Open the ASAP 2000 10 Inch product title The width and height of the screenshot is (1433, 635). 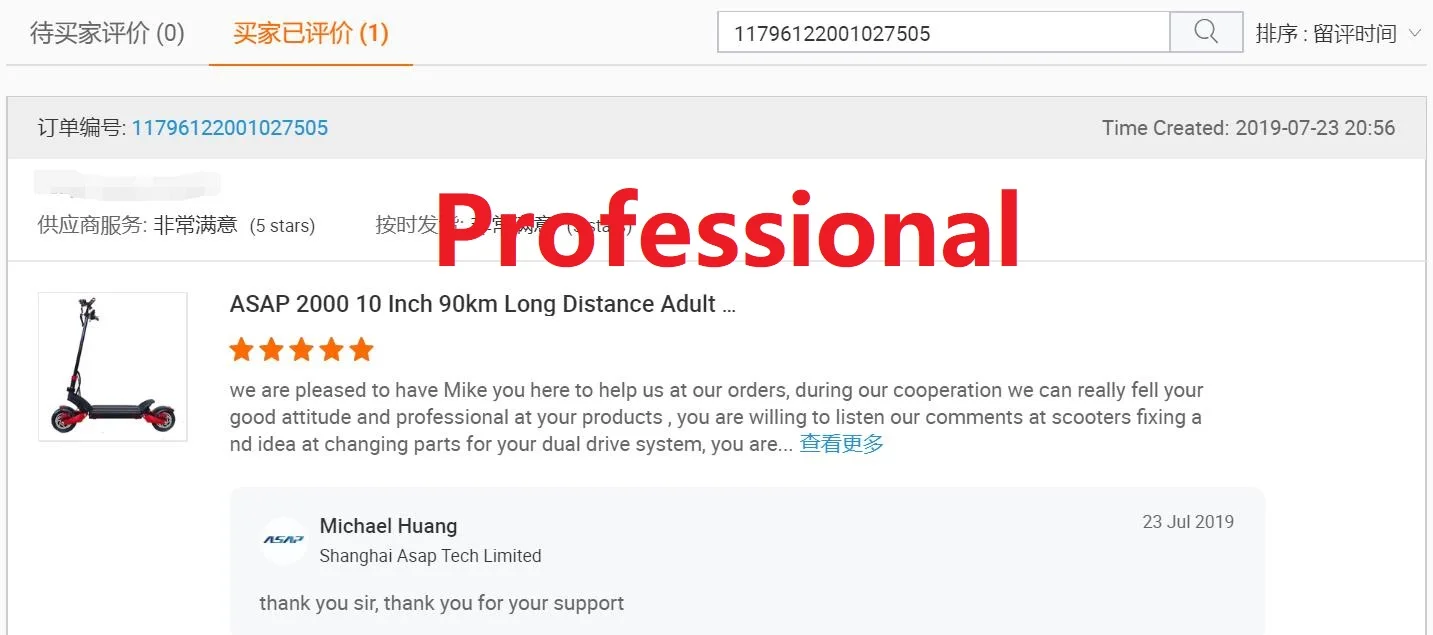483,304
